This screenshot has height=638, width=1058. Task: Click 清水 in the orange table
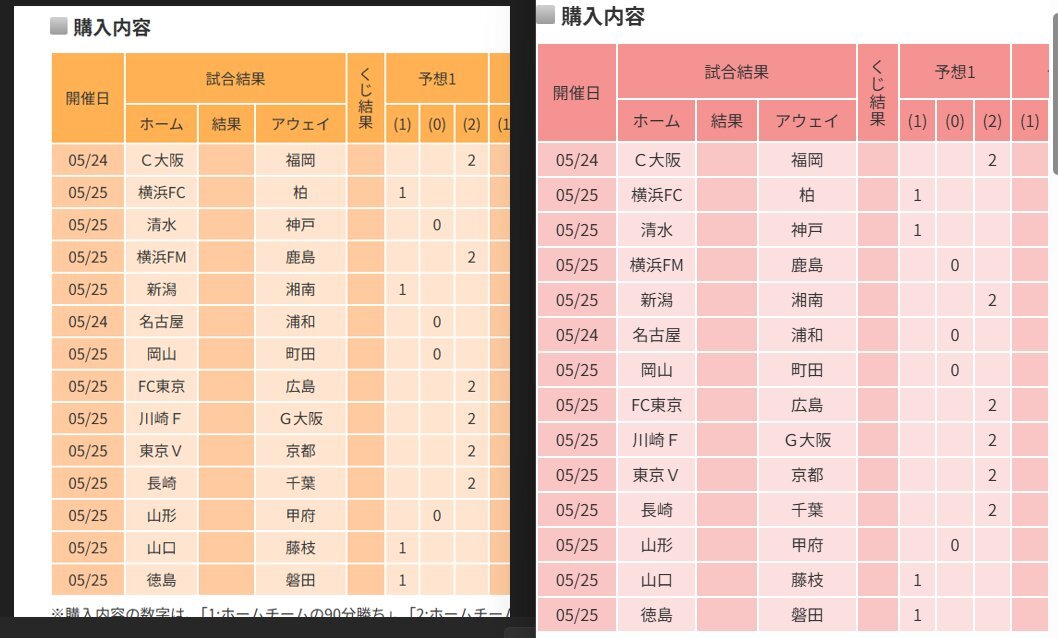pyautogui.click(x=161, y=225)
